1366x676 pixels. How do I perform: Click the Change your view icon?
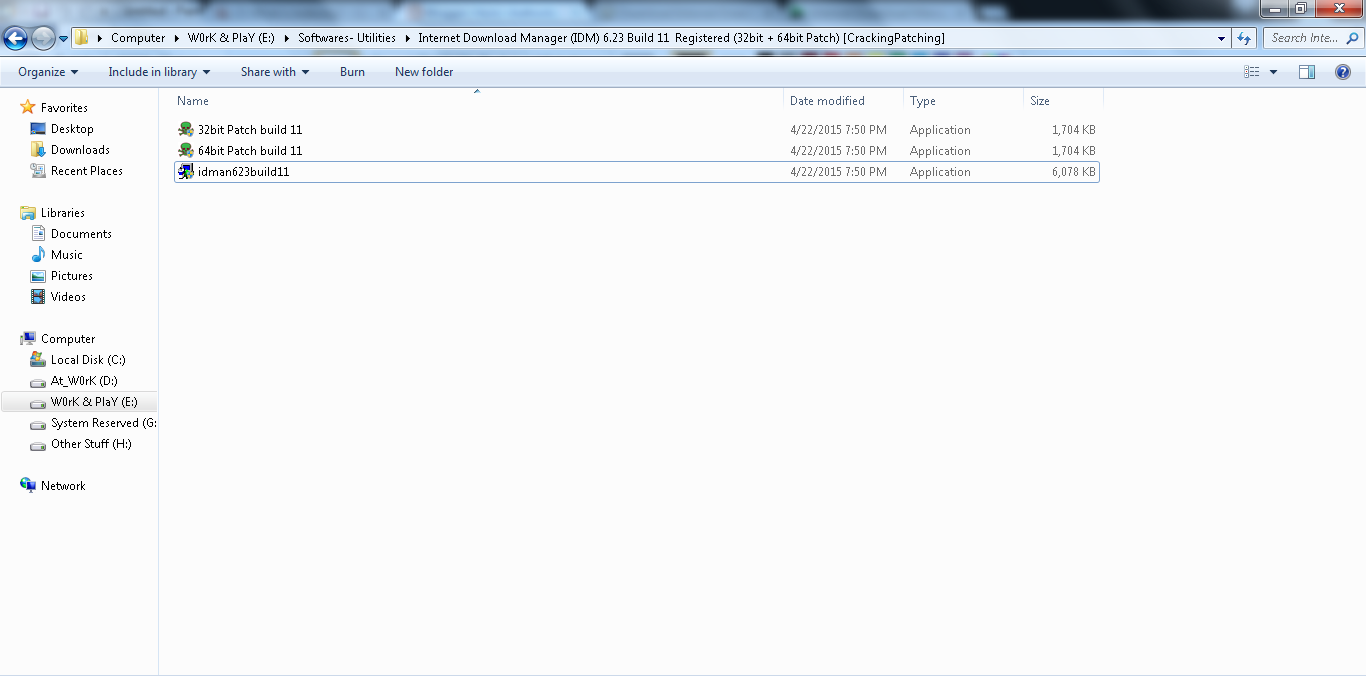coord(1252,72)
